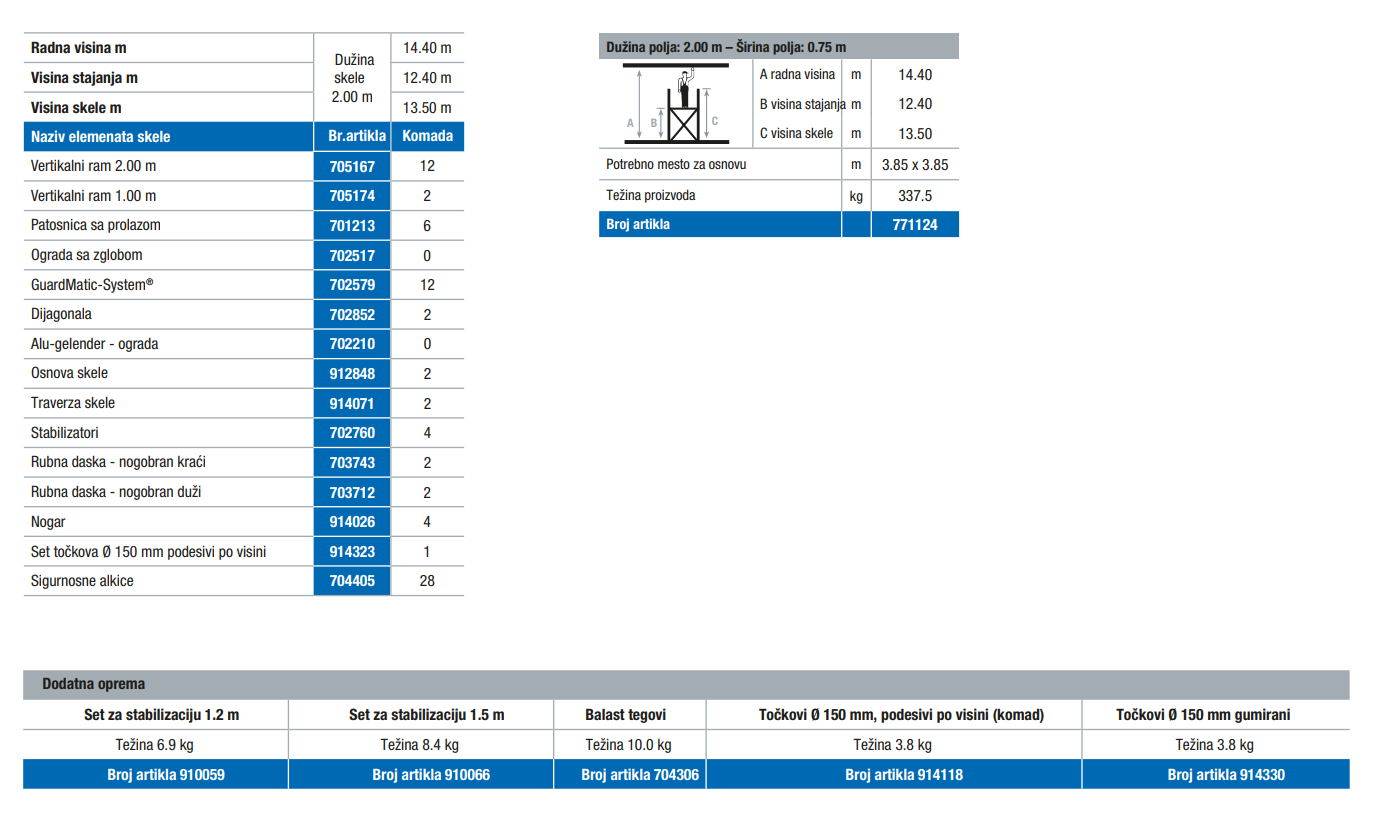Image resolution: width=1375 pixels, height=815 pixels.
Task: Click article number 705167 for Vertikalni ram
Action: tap(351, 166)
